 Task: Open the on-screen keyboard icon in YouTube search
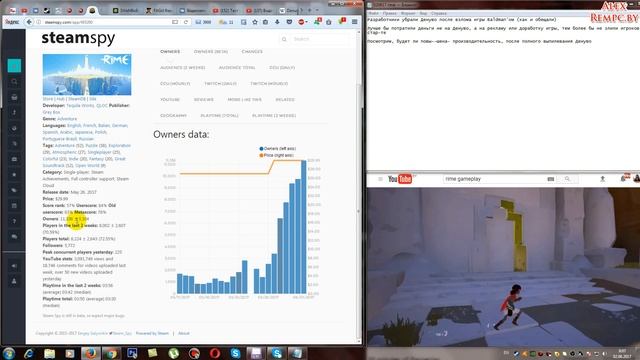(x=550, y=179)
